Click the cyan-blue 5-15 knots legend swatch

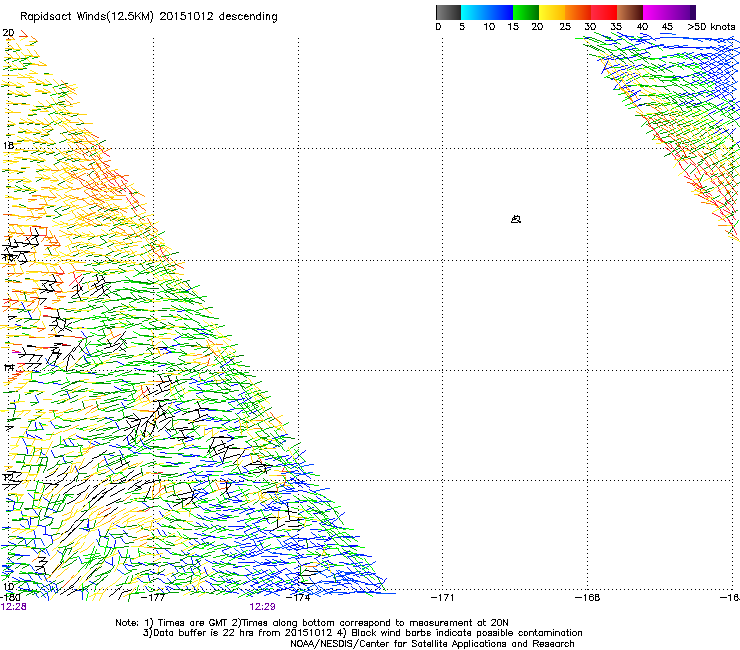[x=487, y=12]
